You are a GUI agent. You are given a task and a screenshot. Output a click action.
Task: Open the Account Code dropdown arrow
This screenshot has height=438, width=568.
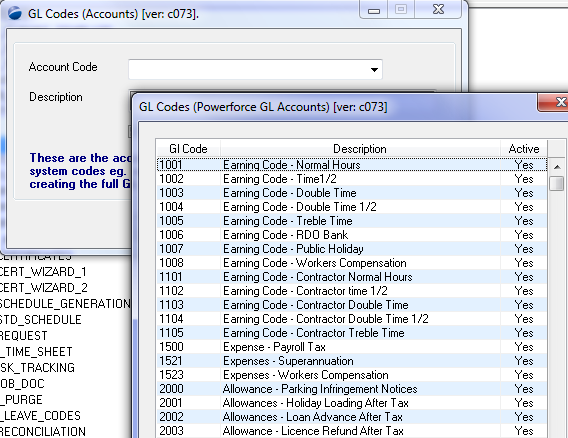[374, 70]
